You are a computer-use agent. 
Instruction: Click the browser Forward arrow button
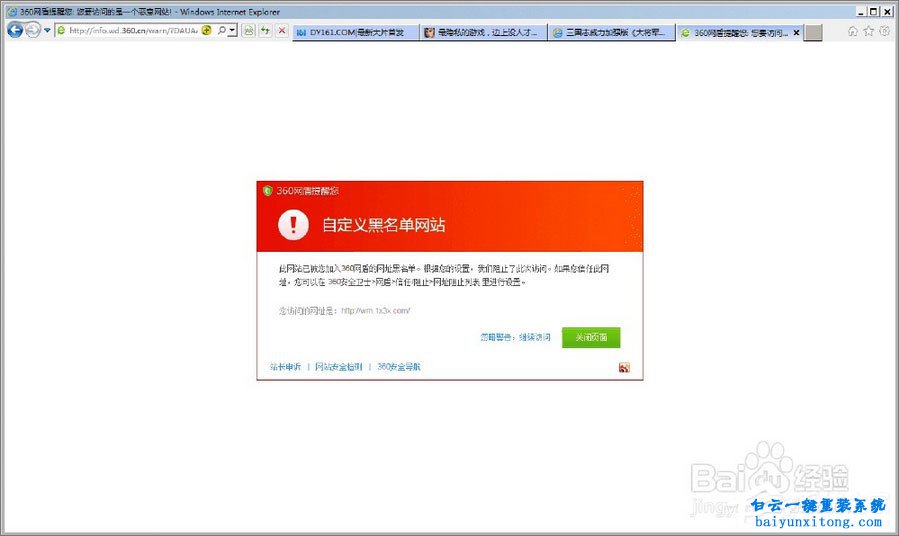tap(33, 30)
